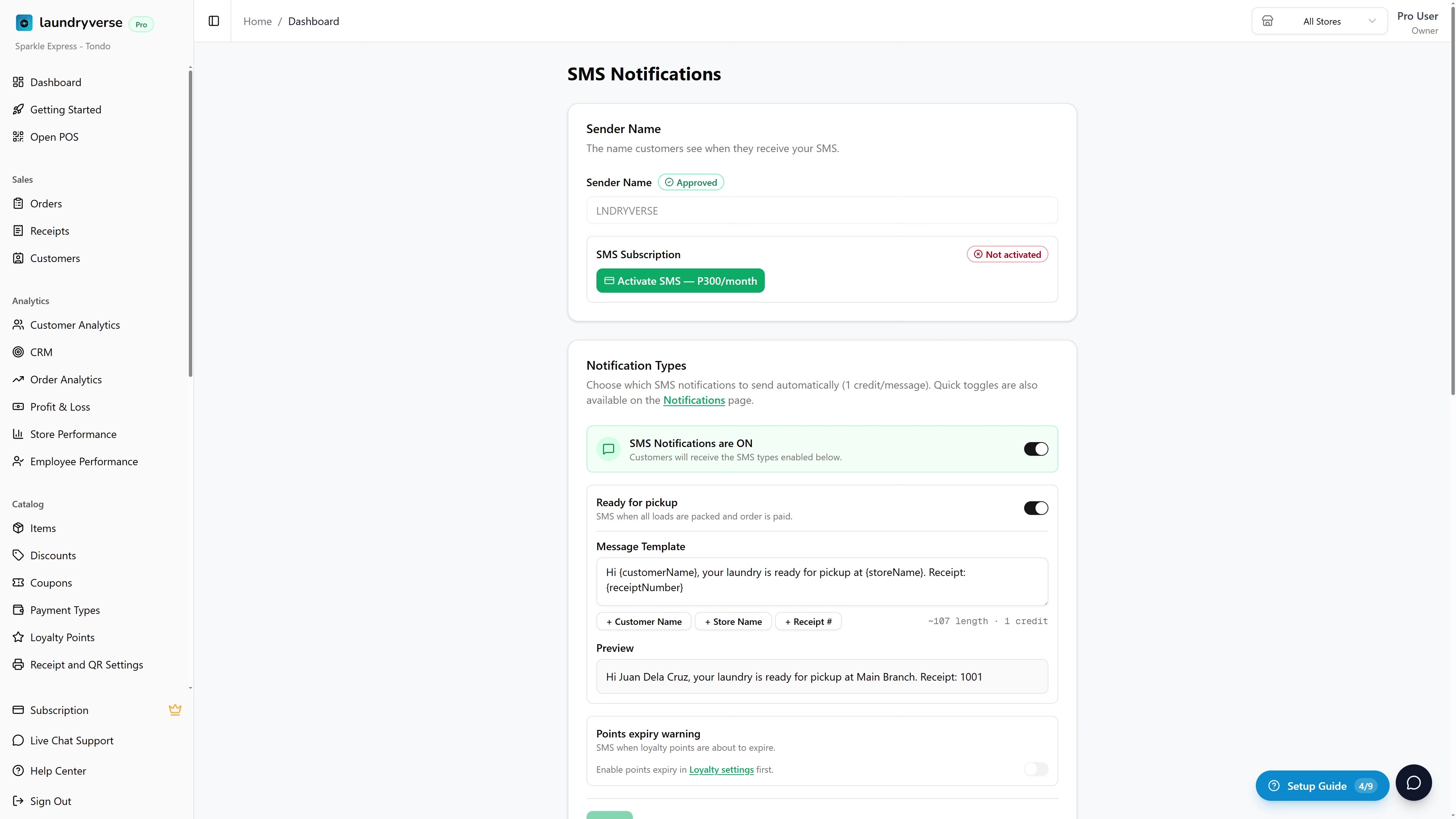Viewport: 1456px width, 819px height.
Task: Toggle the Ready for pickup switch
Action: click(x=1036, y=508)
